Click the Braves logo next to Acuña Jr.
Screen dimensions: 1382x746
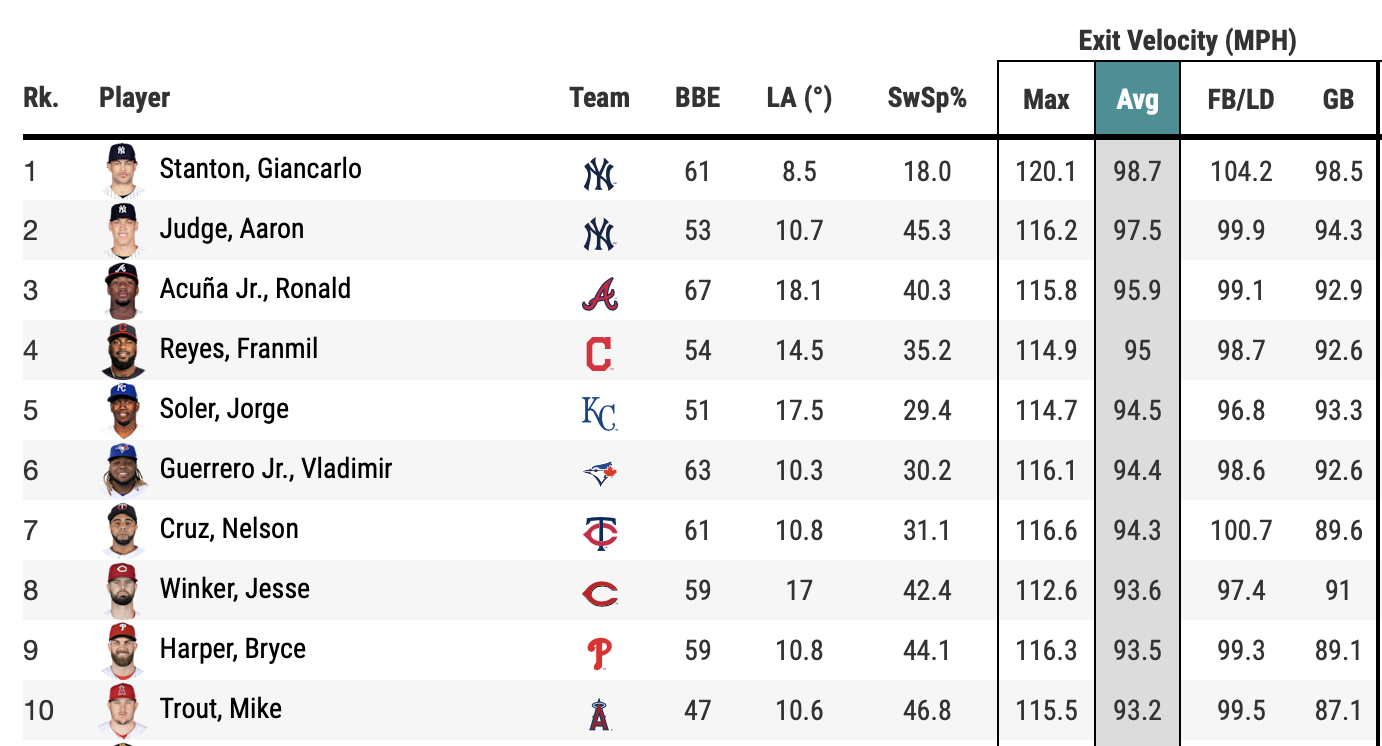click(x=599, y=294)
